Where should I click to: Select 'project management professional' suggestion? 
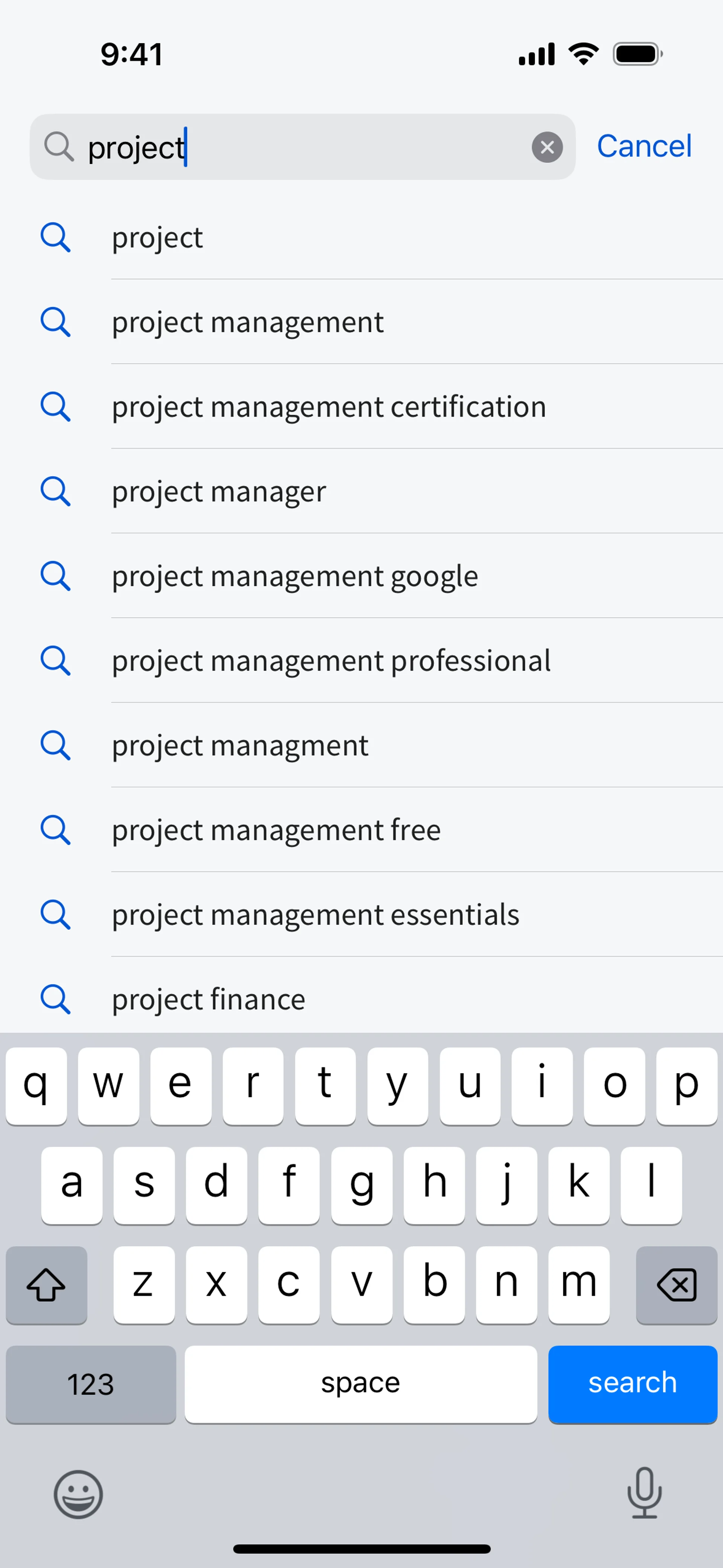[331, 660]
